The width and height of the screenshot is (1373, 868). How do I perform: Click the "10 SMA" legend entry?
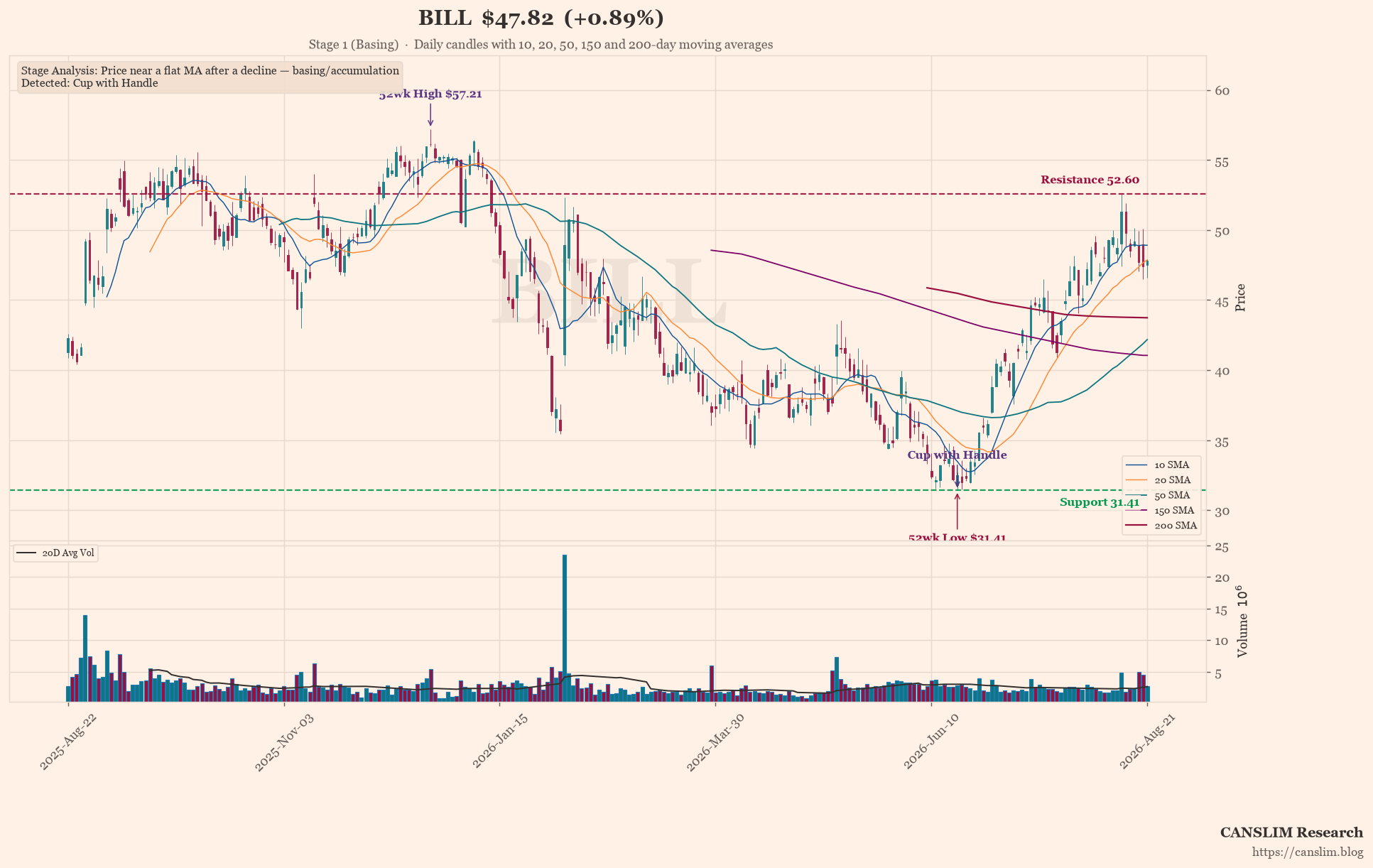1161,465
